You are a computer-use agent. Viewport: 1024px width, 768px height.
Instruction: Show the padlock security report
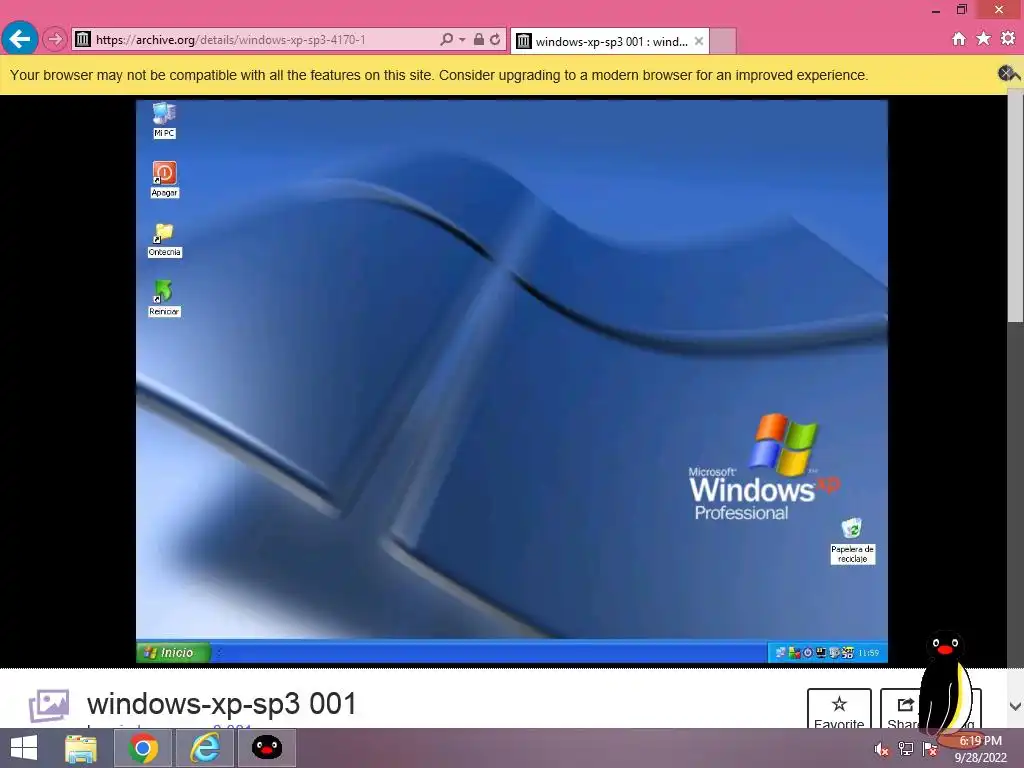coord(479,39)
